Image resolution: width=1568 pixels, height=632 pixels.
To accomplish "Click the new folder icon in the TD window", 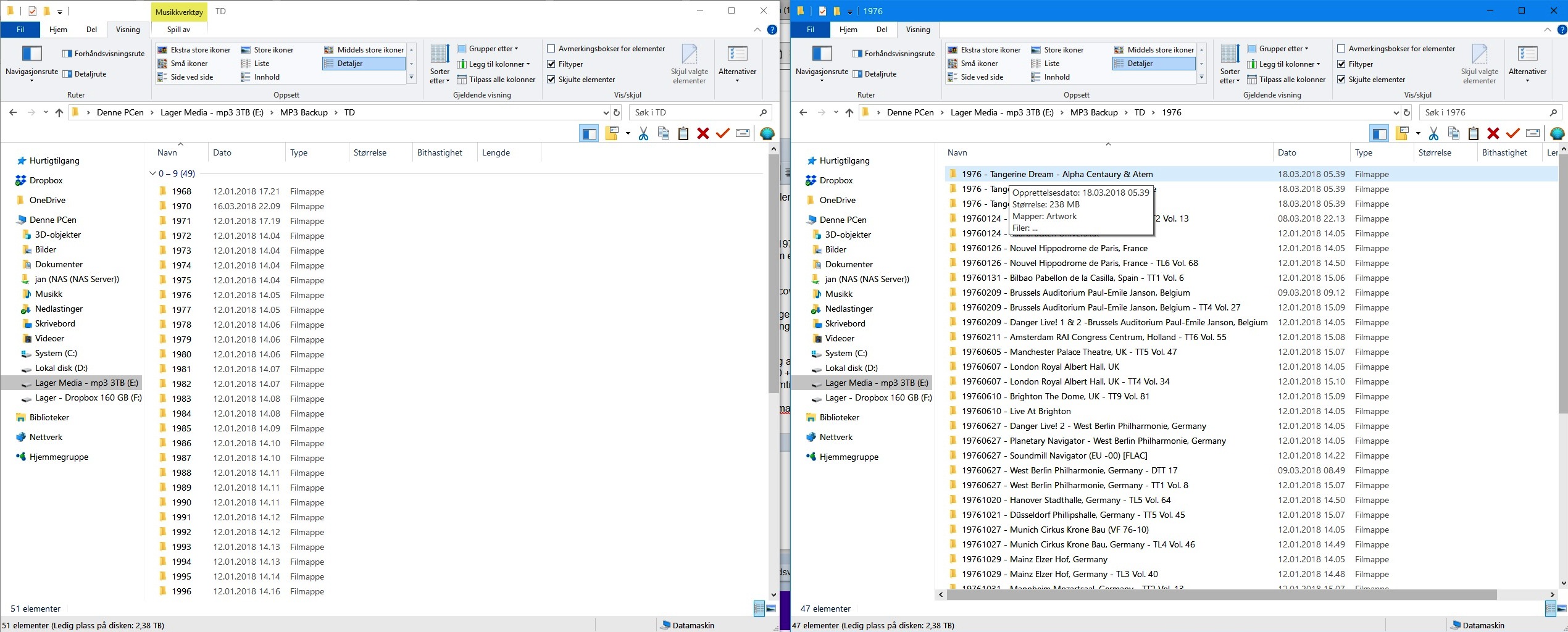I will point(612,133).
